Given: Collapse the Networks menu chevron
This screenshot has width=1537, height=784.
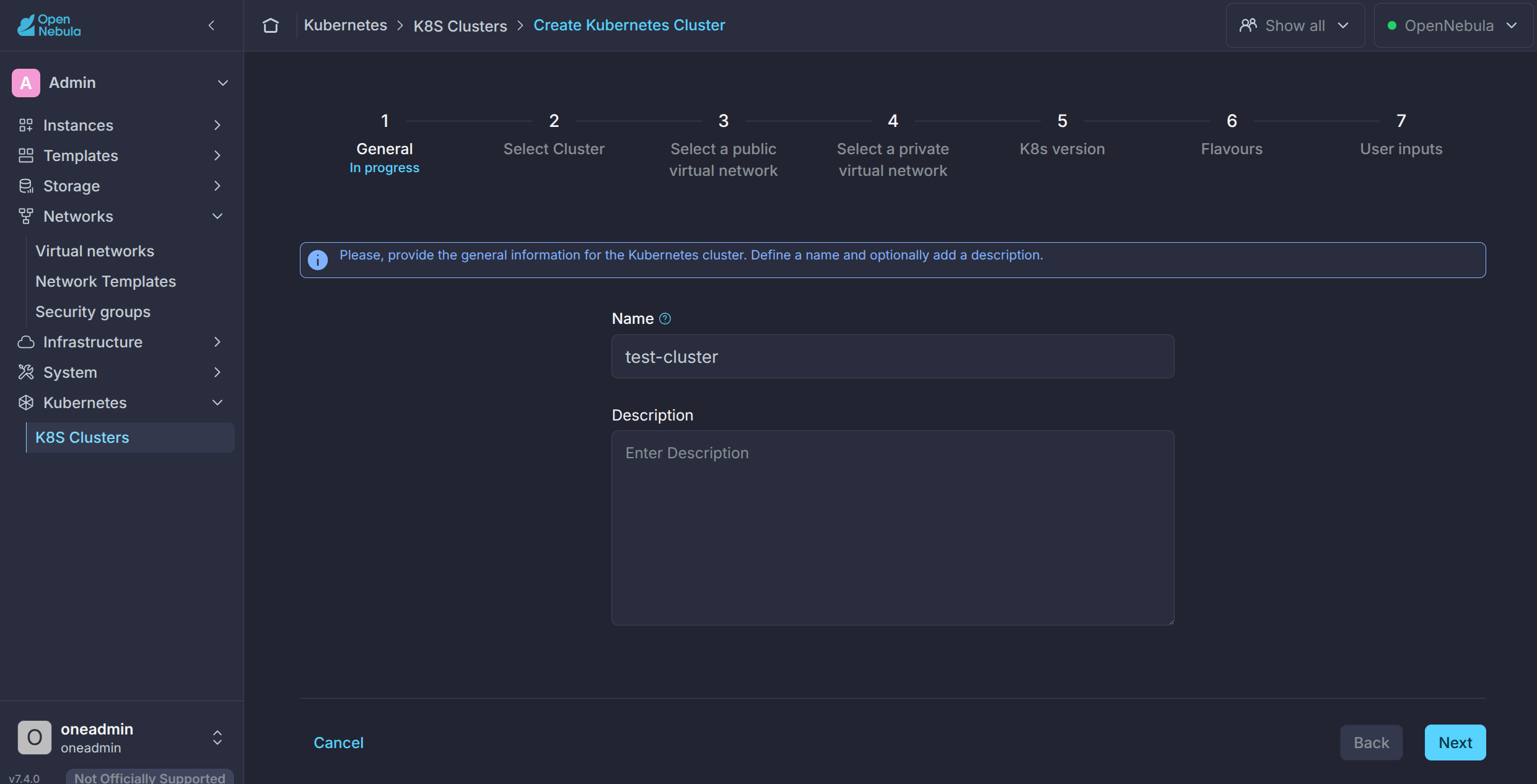Looking at the screenshot, I should pos(217,216).
